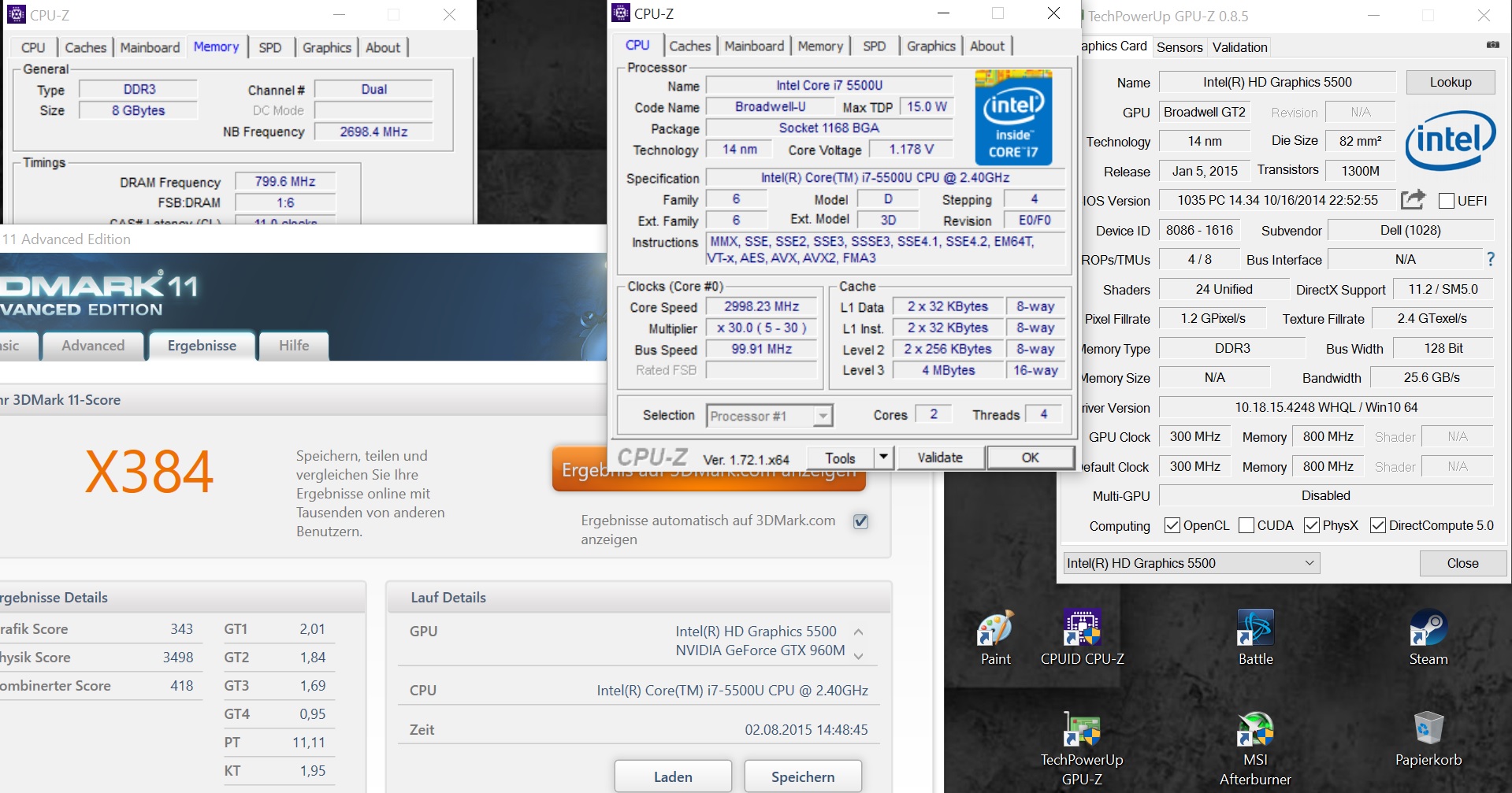1512x793 pixels.
Task: Click Intel Core i7 logo in CPU-Z
Action: coord(1013,118)
